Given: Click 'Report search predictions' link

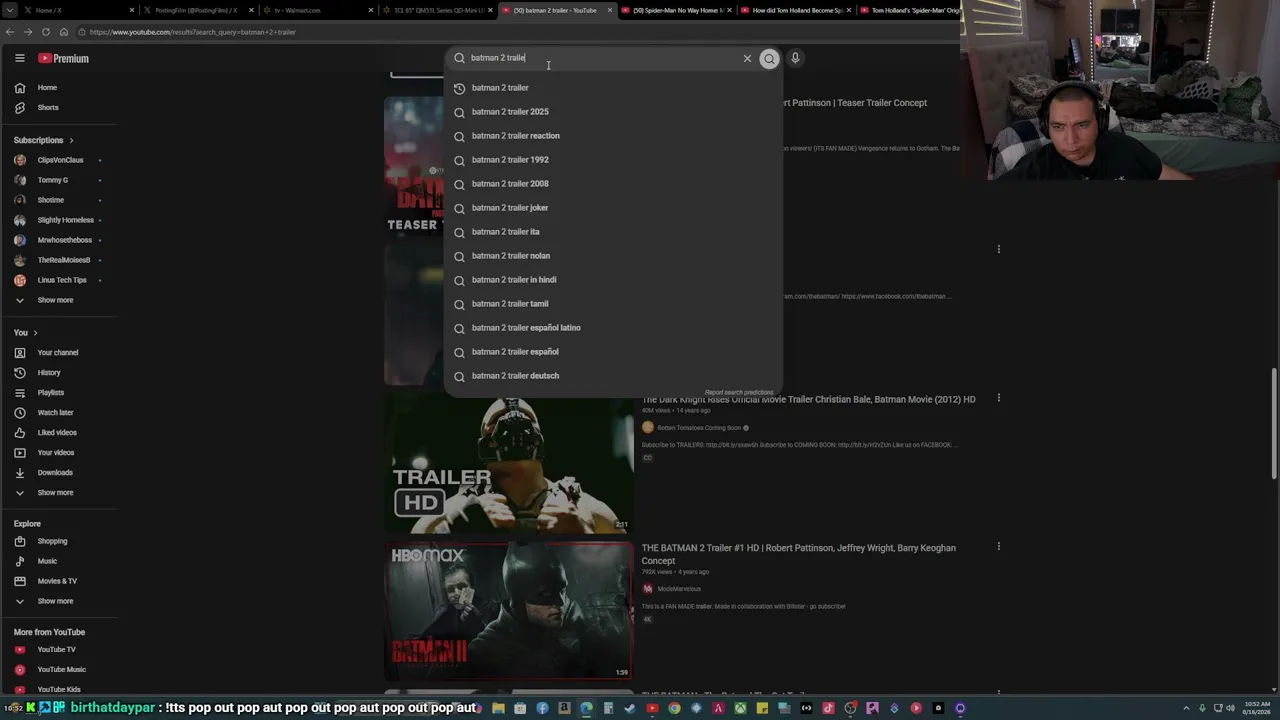Looking at the screenshot, I should 739,392.
